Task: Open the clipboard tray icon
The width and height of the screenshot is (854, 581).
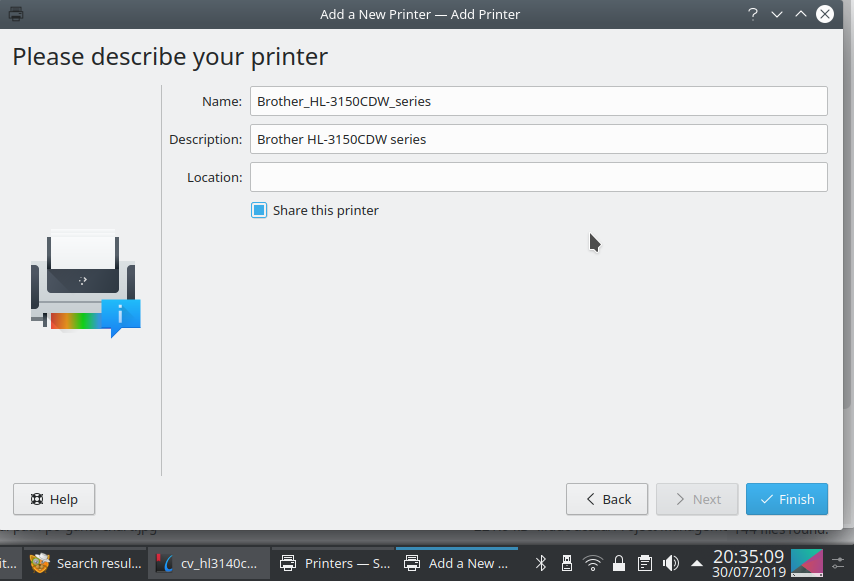Action: click(x=645, y=563)
